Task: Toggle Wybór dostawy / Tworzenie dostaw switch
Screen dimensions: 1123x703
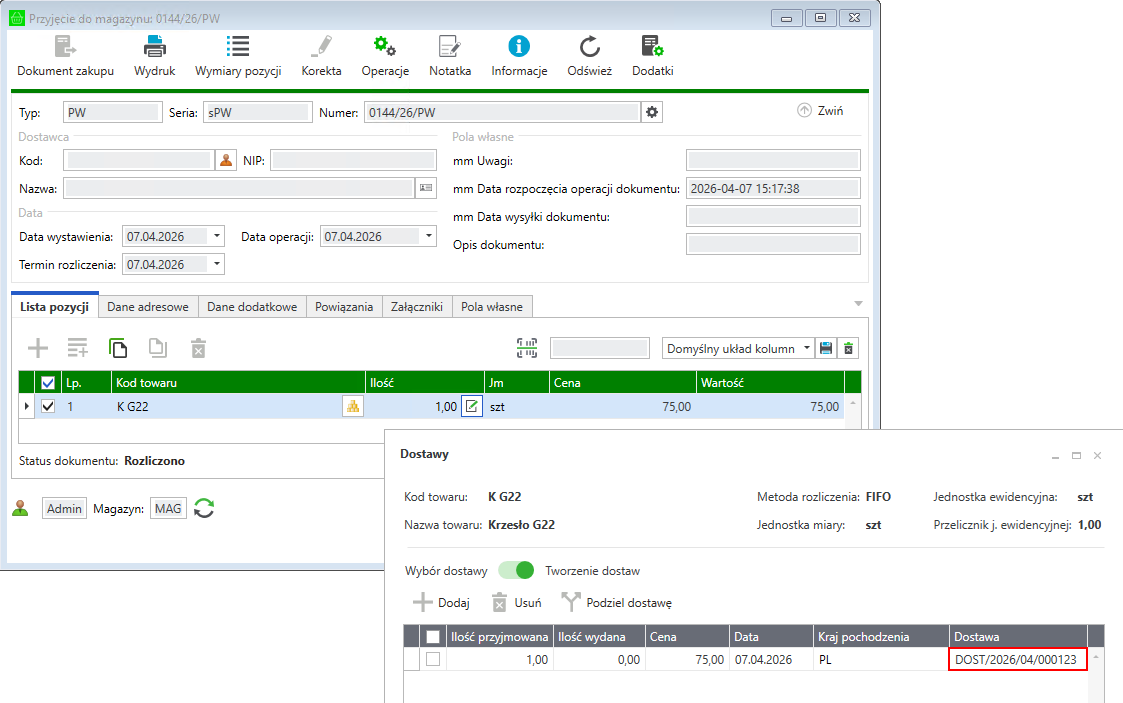Action: click(x=516, y=571)
